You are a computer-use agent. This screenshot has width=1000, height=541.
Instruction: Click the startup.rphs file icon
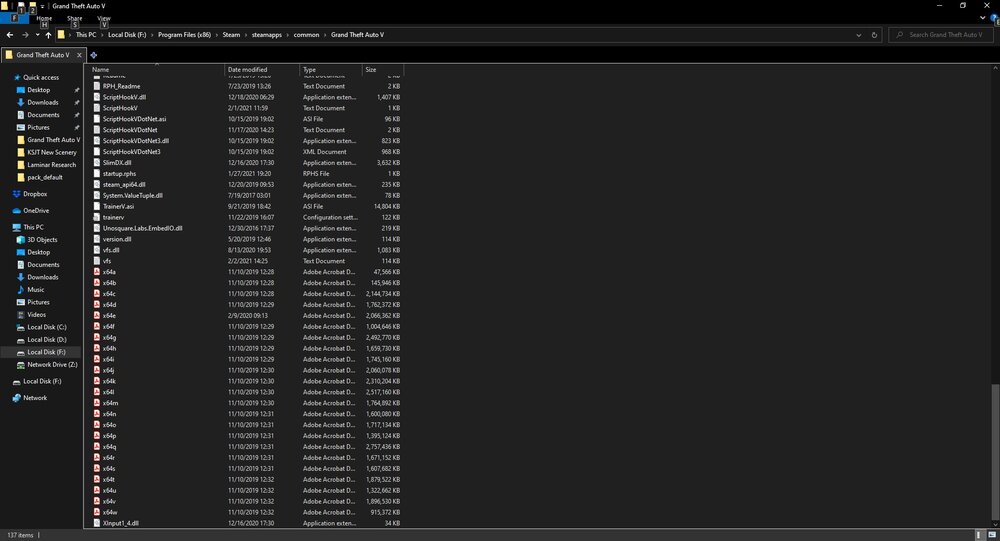(97, 174)
